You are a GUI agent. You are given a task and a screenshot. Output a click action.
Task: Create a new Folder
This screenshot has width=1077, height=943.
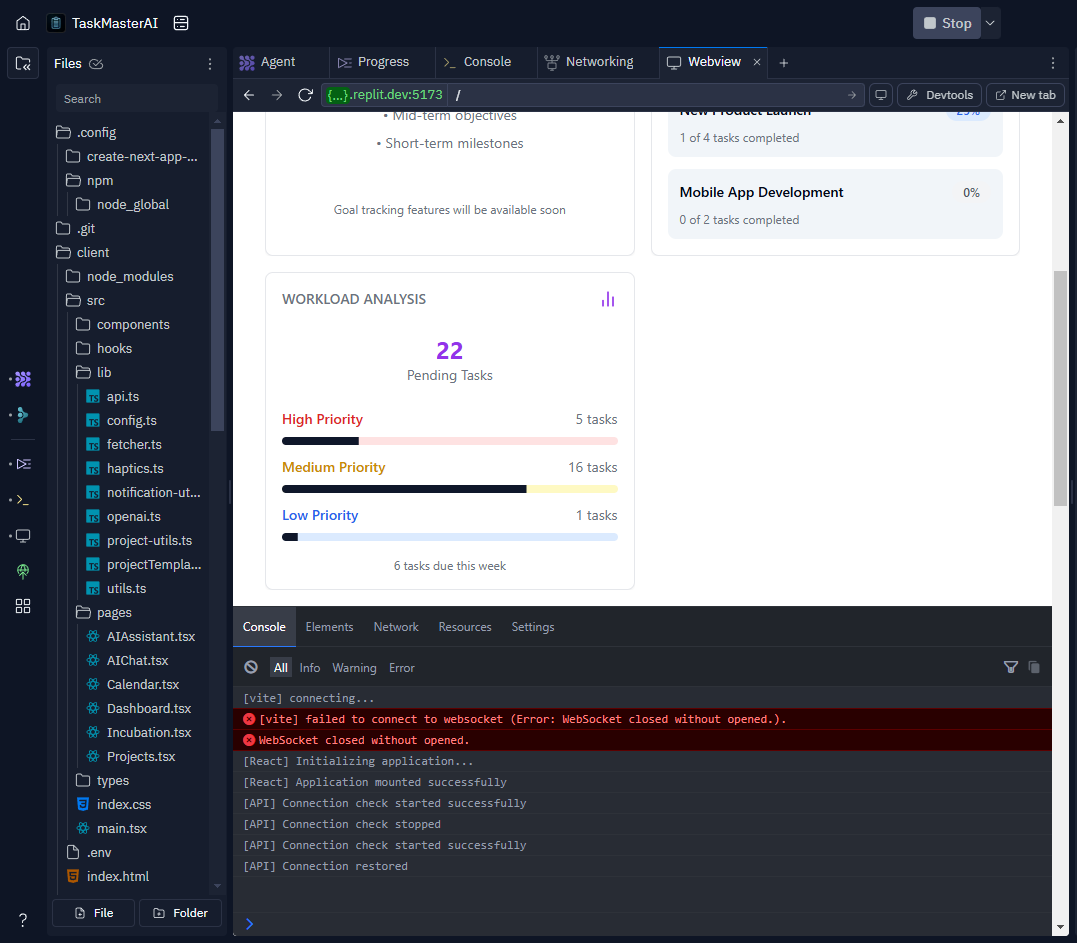tap(181, 913)
